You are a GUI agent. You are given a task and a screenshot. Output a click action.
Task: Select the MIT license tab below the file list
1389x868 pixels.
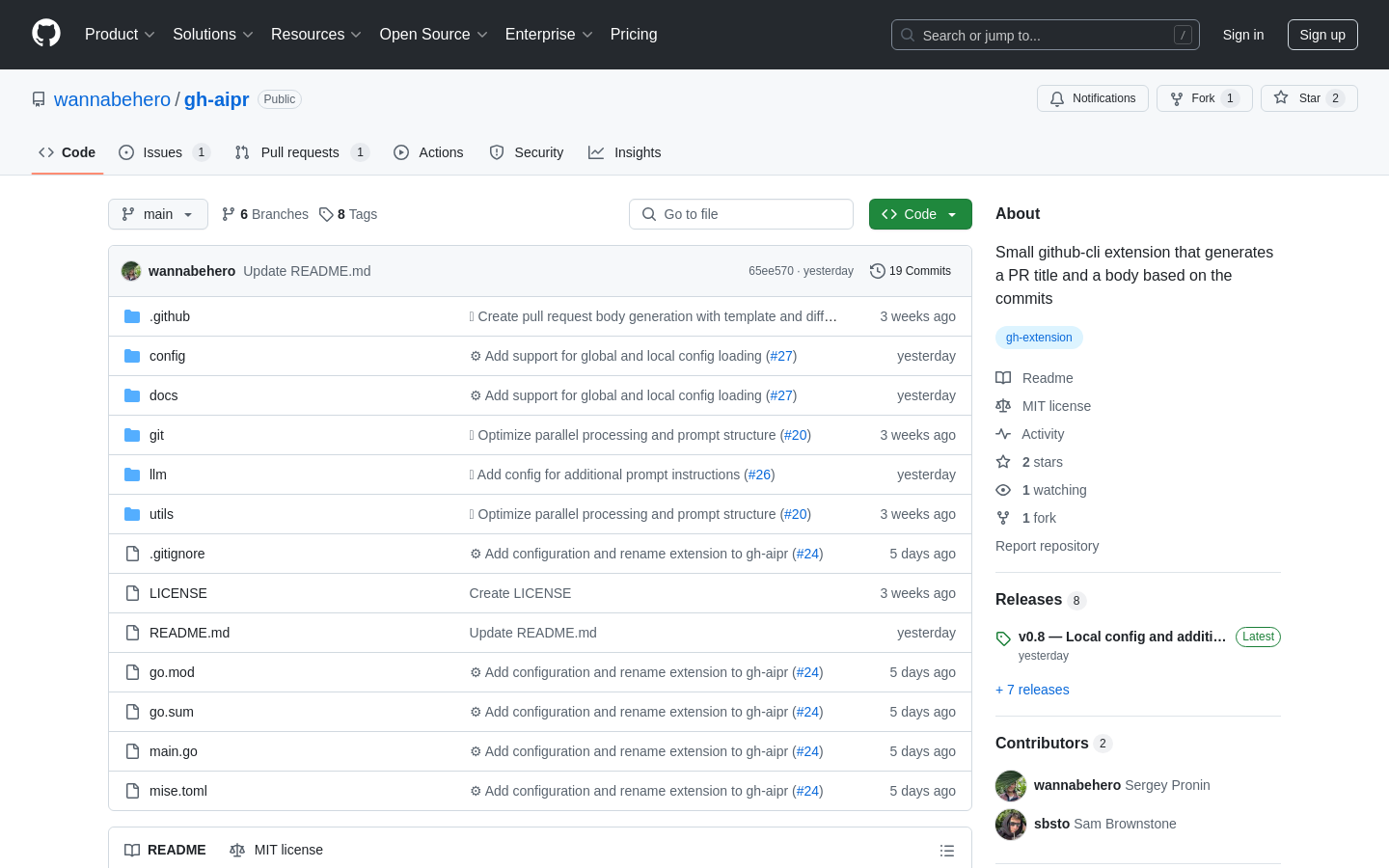point(276,850)
